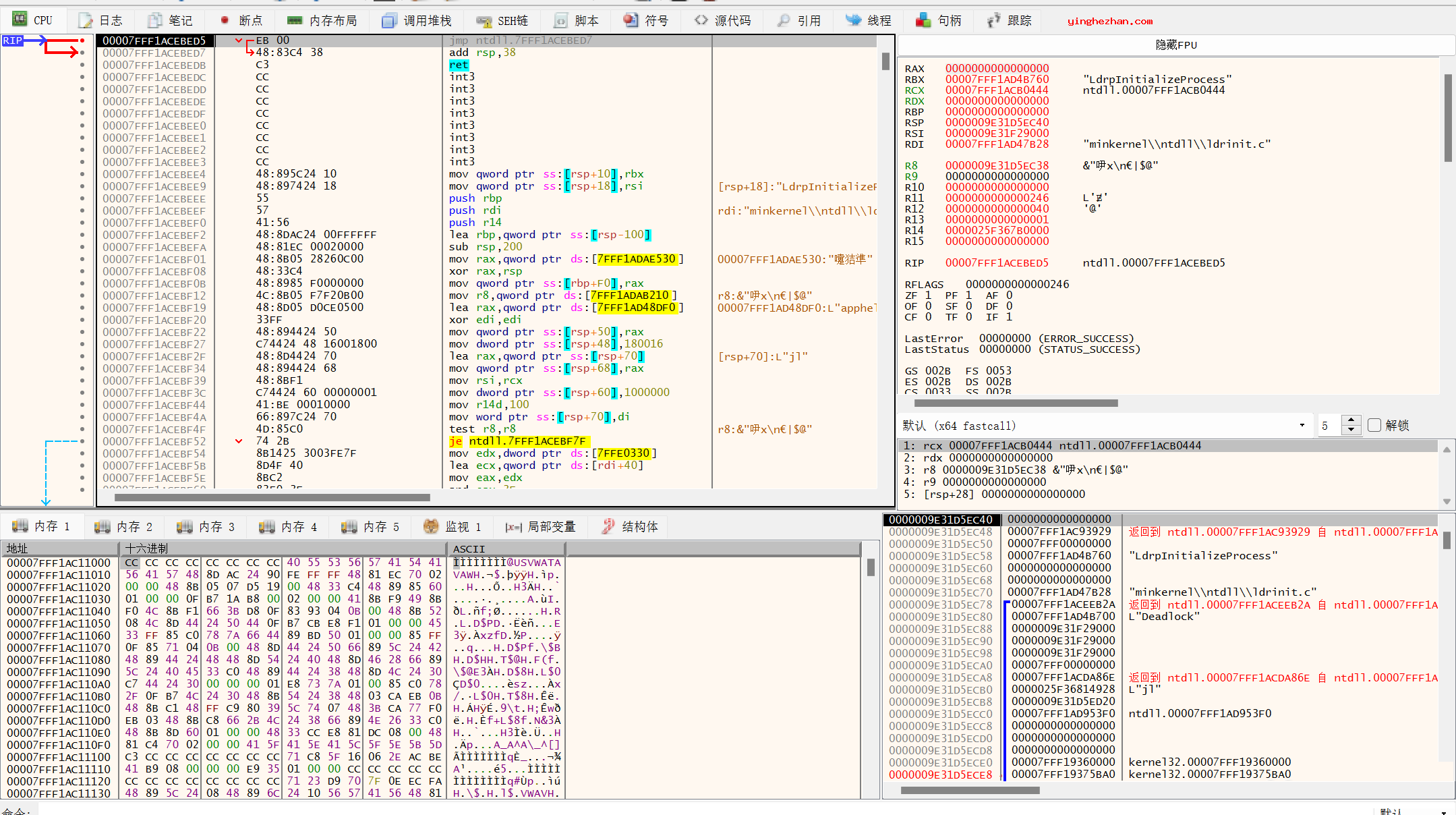This screenshot has height=815, width=1456.
Task: Click the argument count field showing 5
Action: coord(1330,426)
